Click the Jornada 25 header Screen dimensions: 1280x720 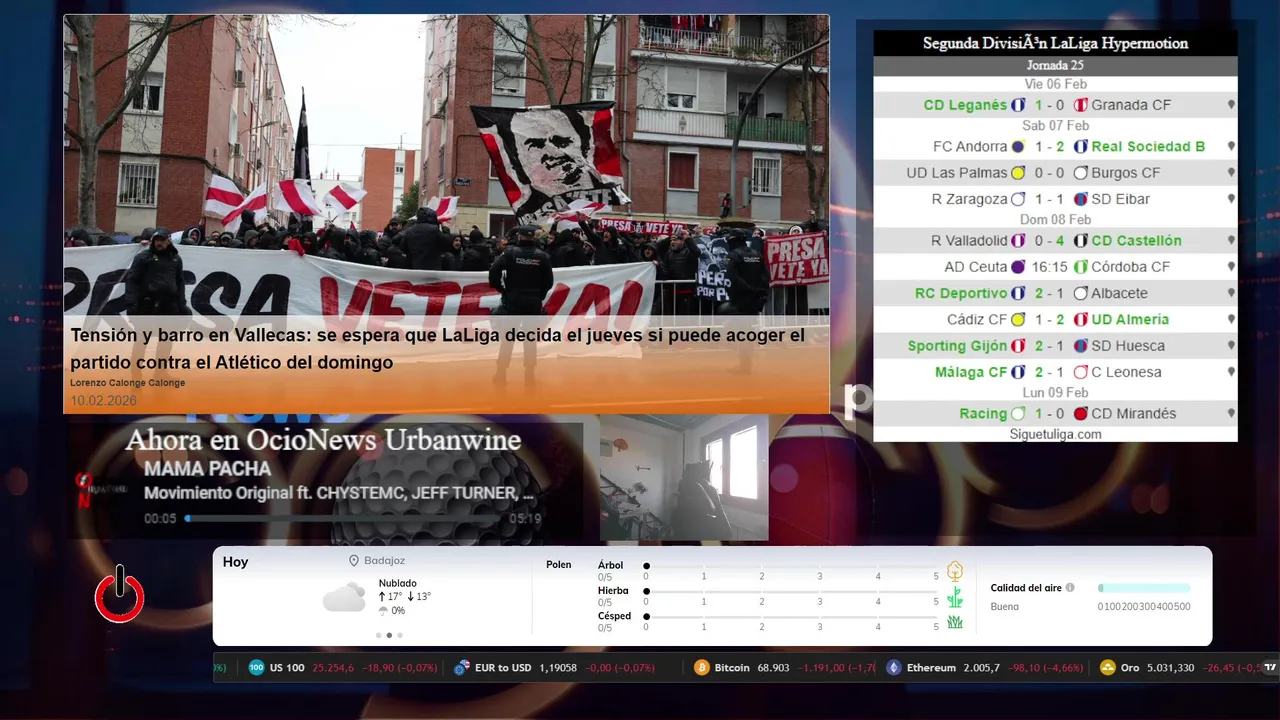pos(1055,65)
